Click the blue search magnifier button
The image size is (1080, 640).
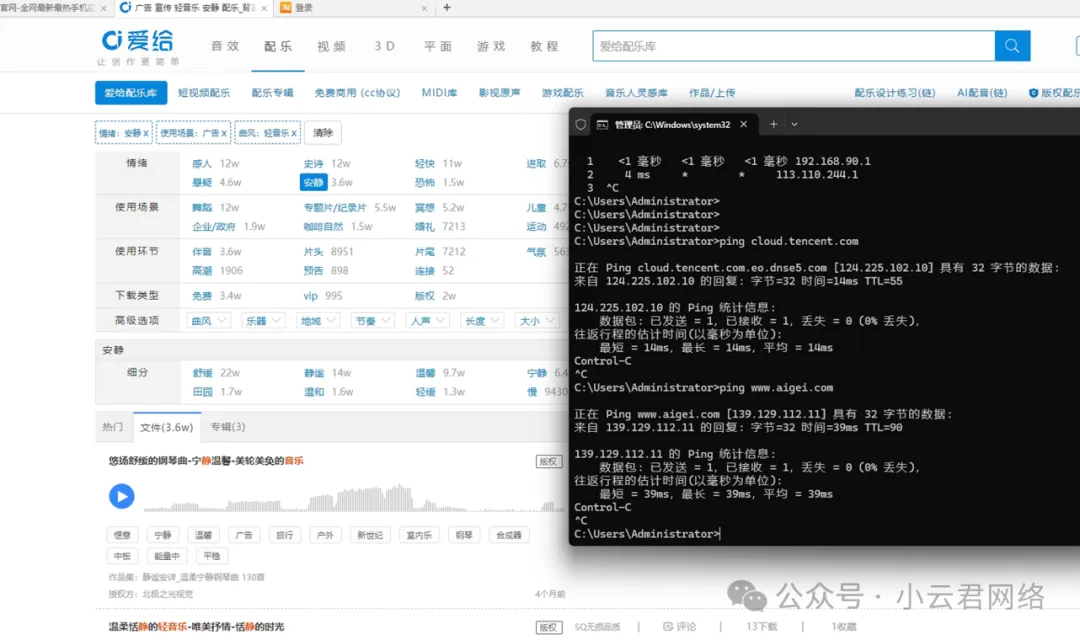click(x=1012, y=46)
